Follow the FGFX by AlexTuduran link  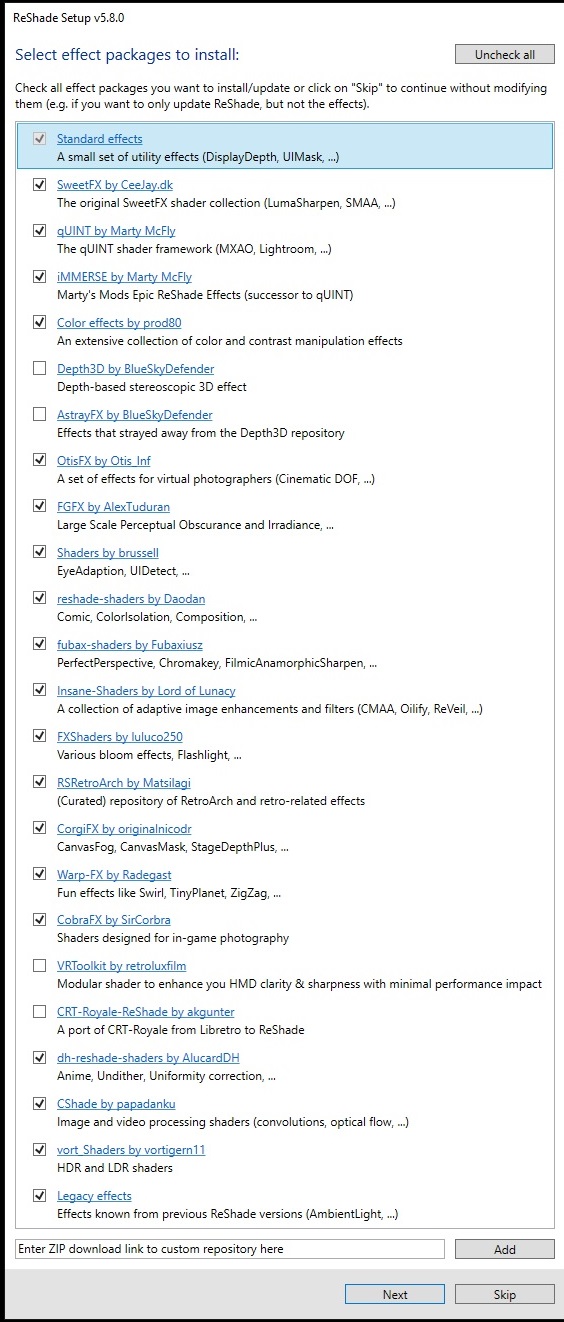coord(113,507)
